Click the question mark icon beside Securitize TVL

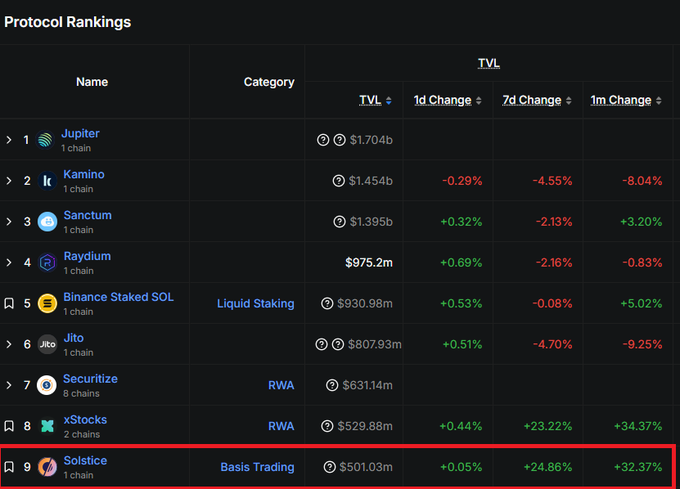pos(332,385)
